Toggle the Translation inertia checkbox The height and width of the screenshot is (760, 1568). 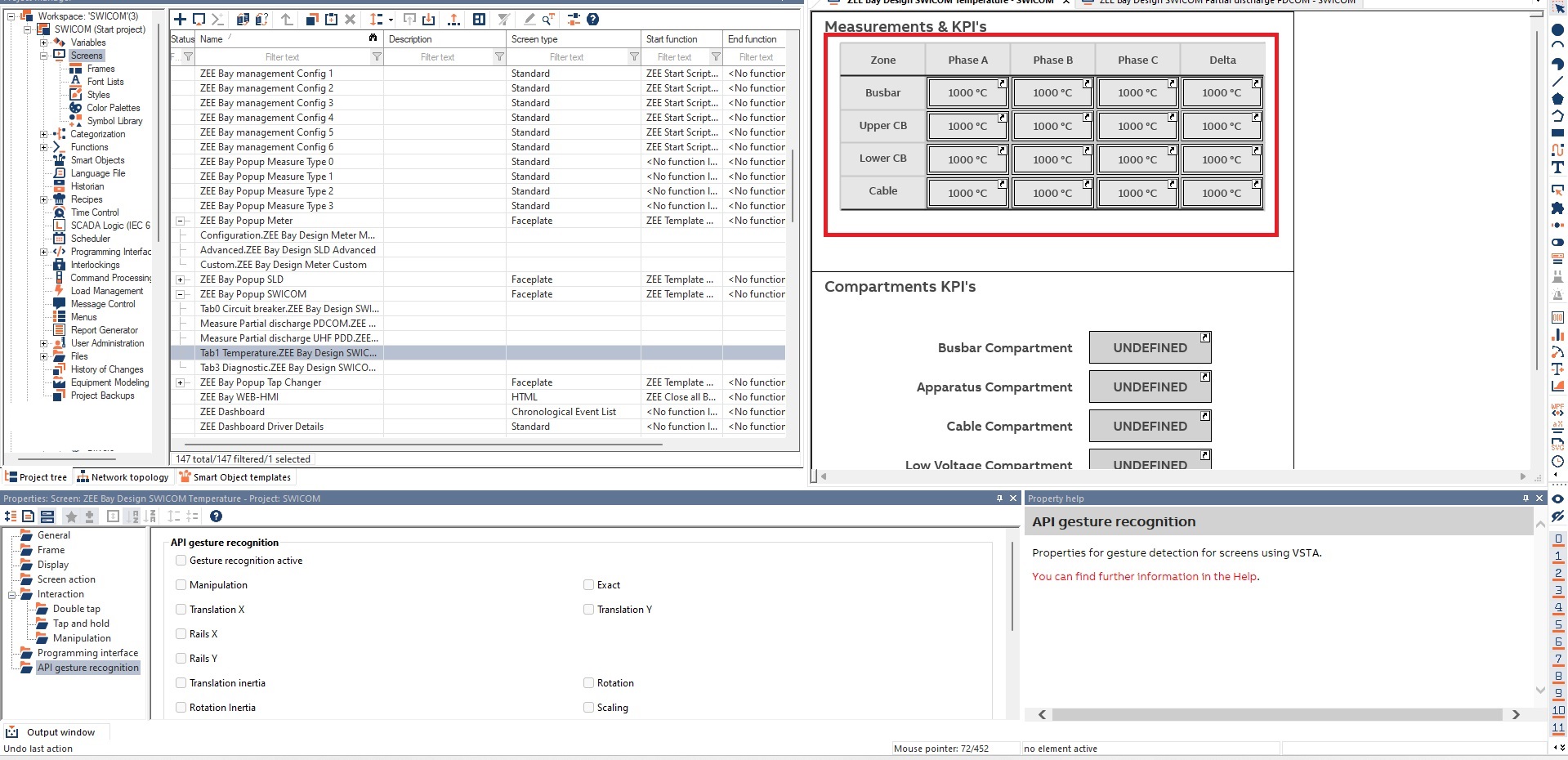181,683
